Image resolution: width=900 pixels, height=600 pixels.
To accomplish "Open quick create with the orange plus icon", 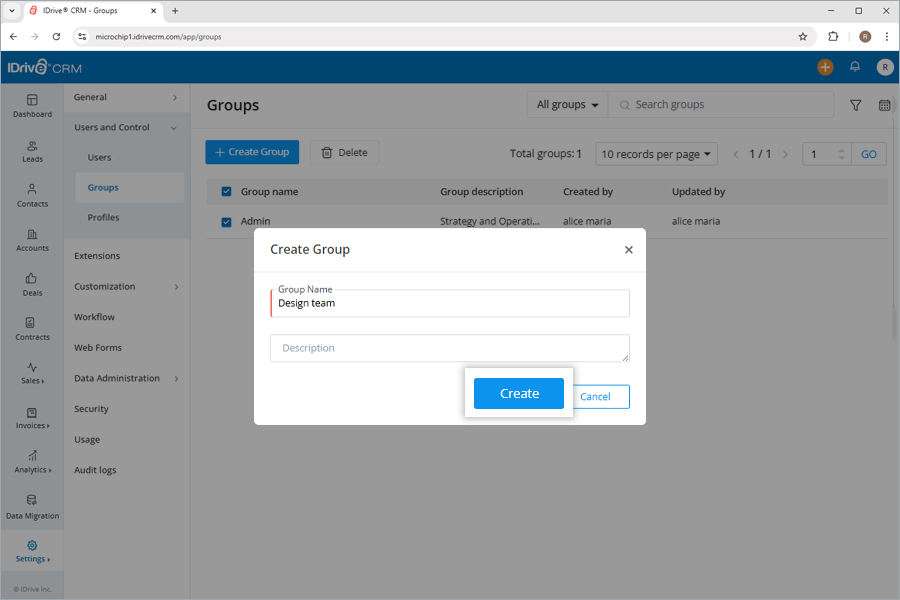I will tap(825, 67).
